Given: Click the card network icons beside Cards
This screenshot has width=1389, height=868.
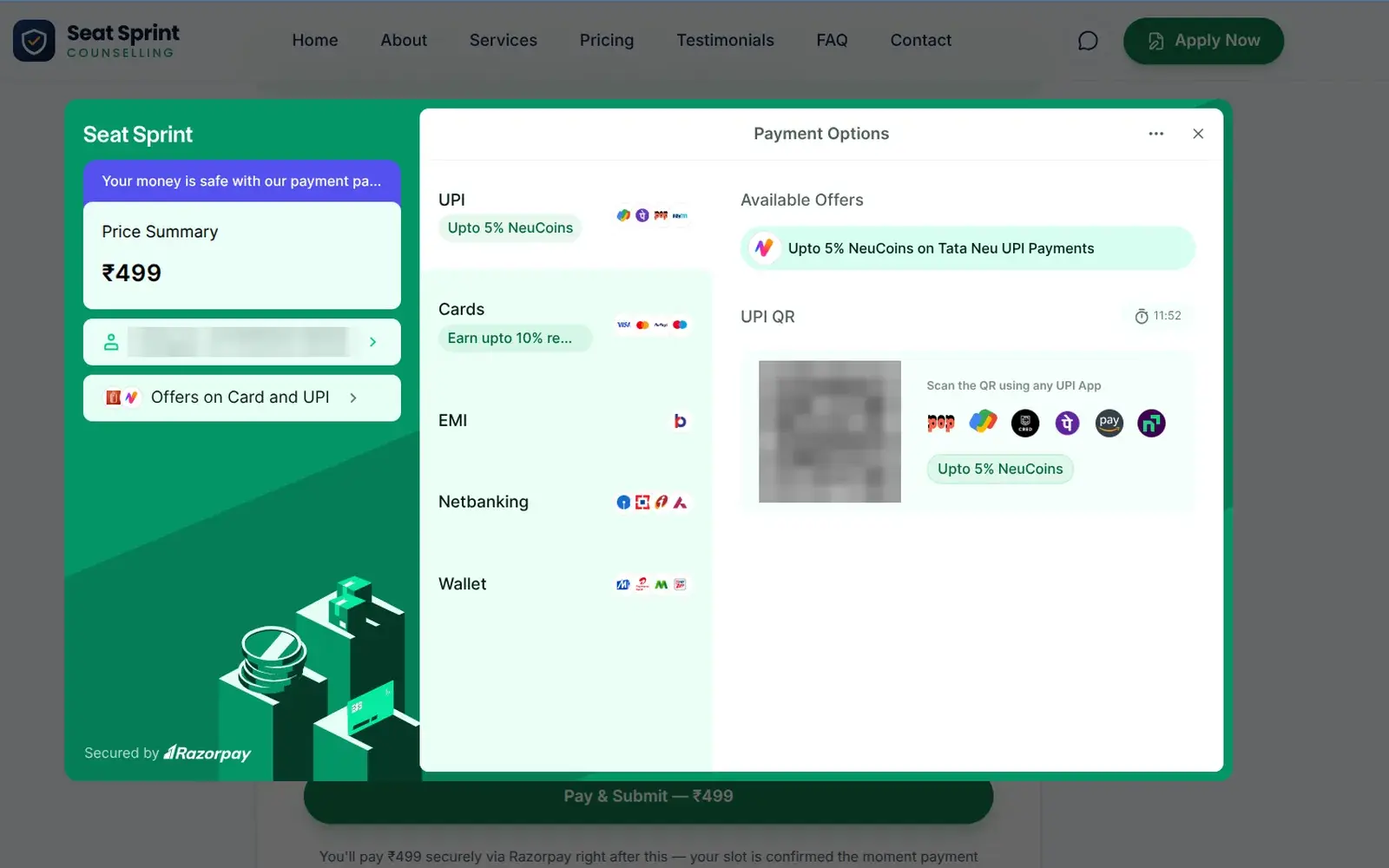Looking at the screenshot, I should pyautogui.click(x=652, y=325).
